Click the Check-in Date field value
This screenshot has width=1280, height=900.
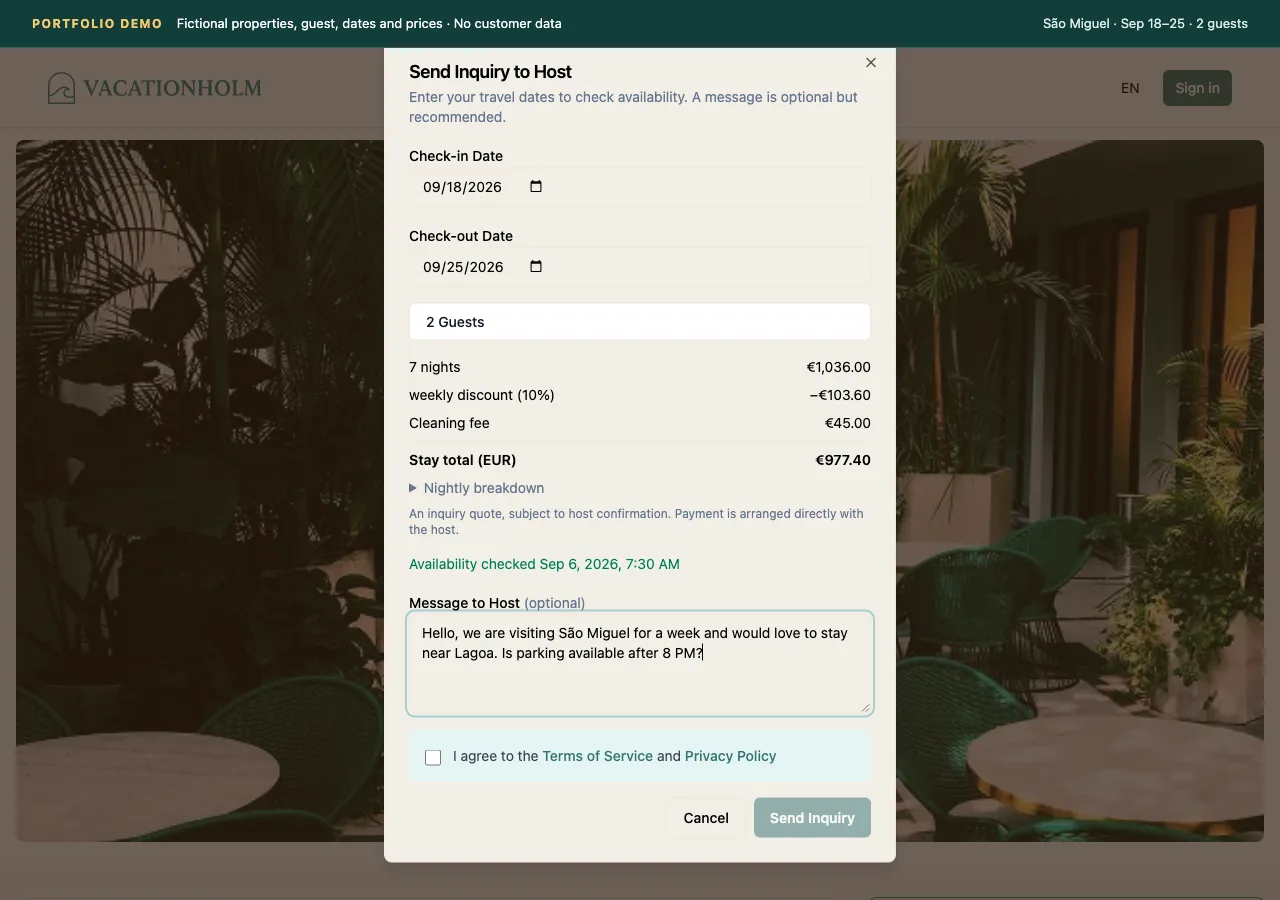(x=462, y=187)
